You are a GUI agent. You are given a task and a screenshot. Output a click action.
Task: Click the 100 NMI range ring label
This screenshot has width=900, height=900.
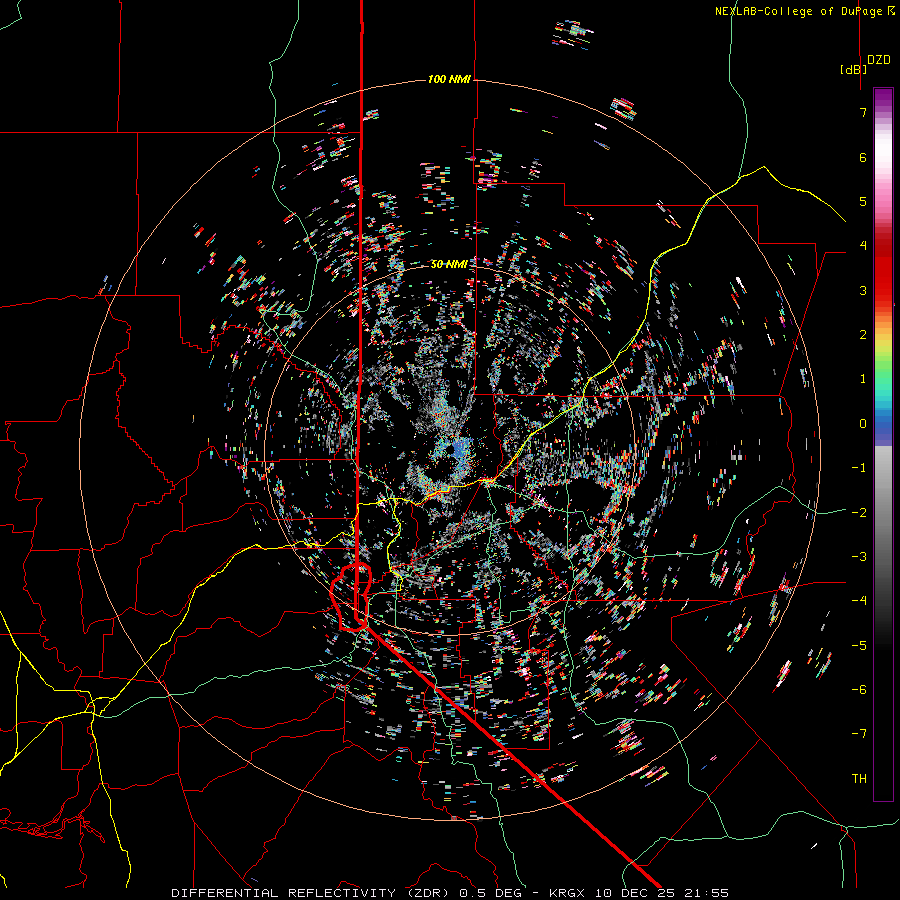[449, 79]
